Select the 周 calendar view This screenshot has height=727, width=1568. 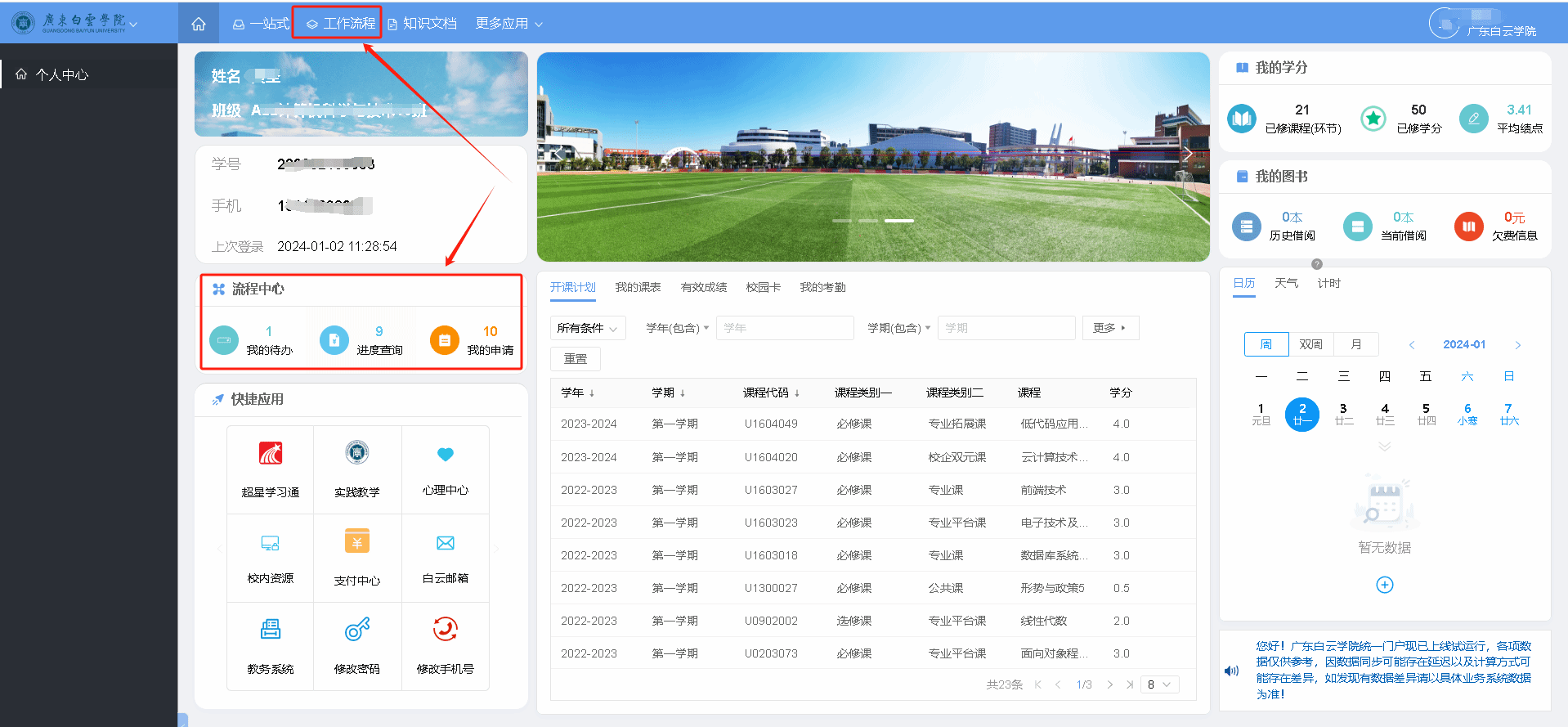(1266, 344)
